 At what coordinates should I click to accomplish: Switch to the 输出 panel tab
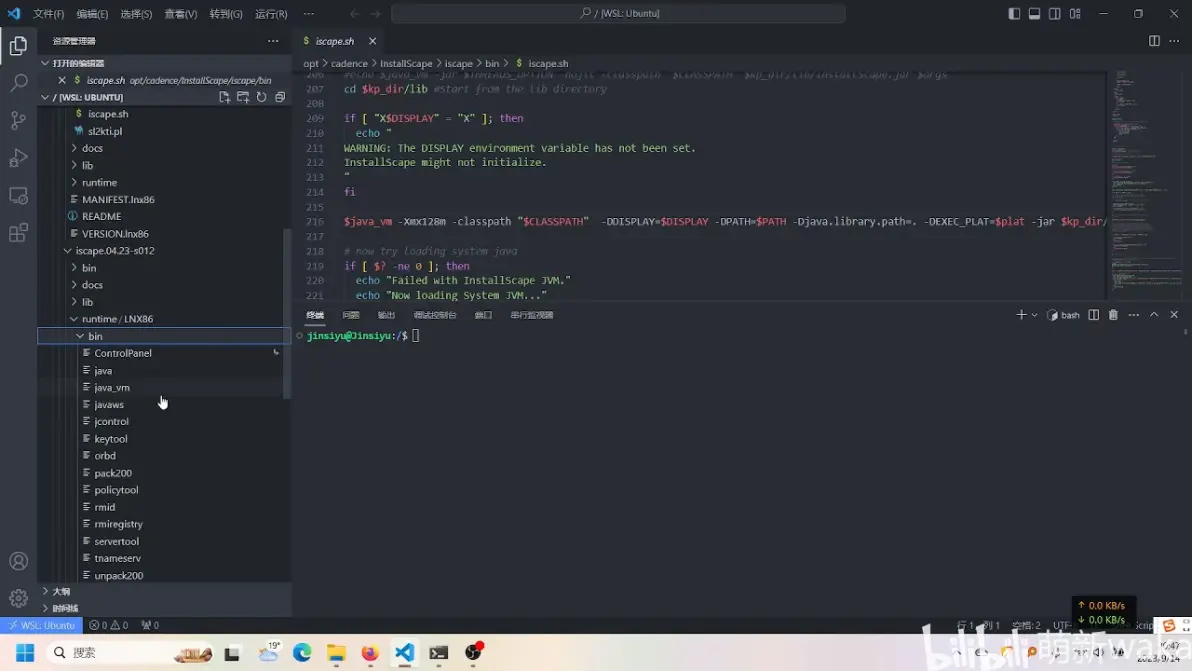[x=386, y=315]
